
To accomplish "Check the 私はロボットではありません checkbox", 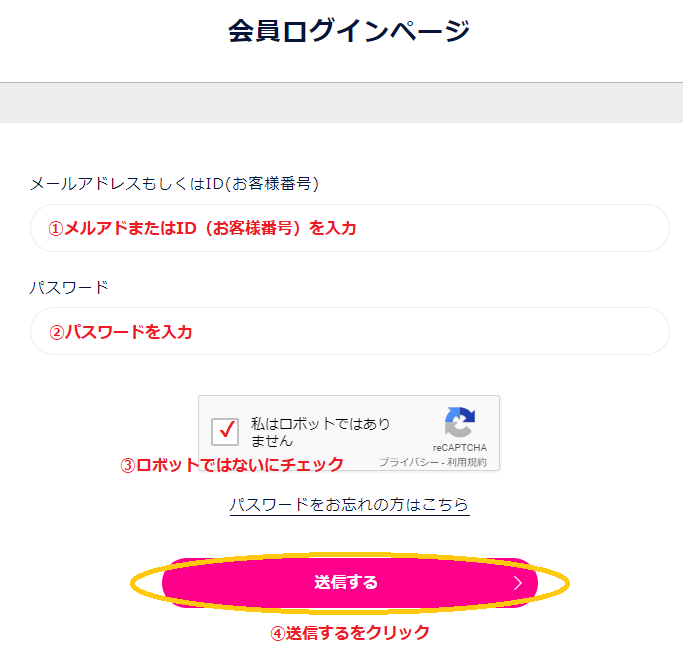I will [225, 432].
